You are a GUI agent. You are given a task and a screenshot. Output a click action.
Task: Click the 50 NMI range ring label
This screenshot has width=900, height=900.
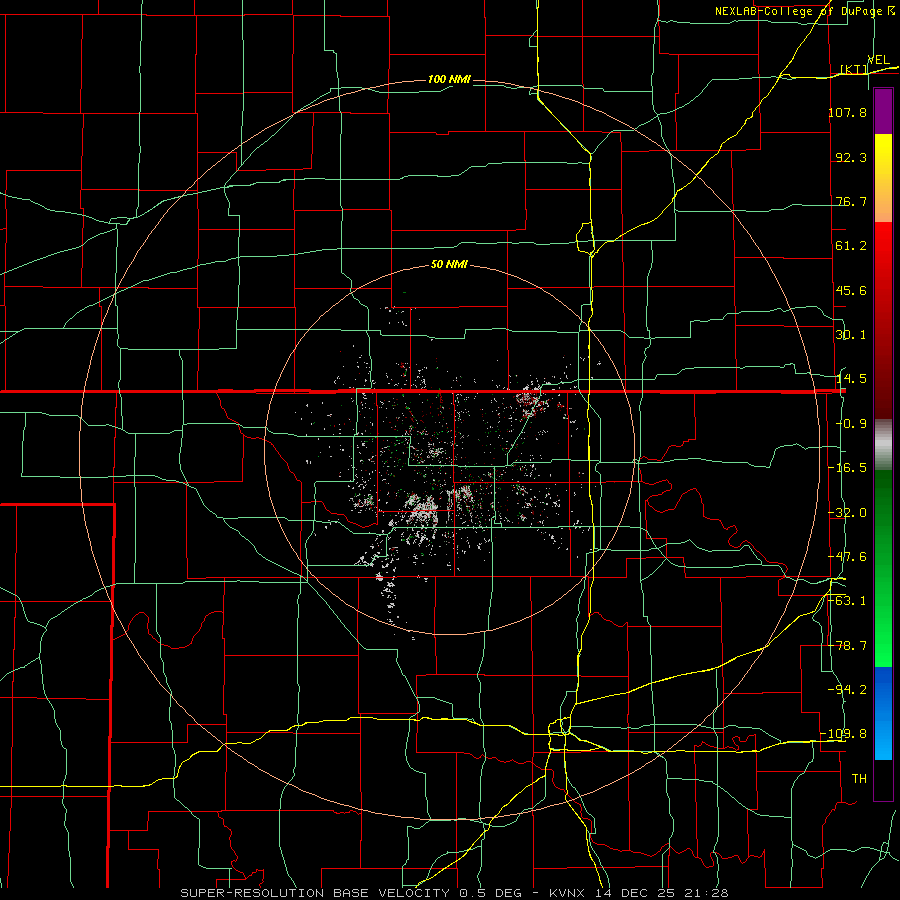449,265
